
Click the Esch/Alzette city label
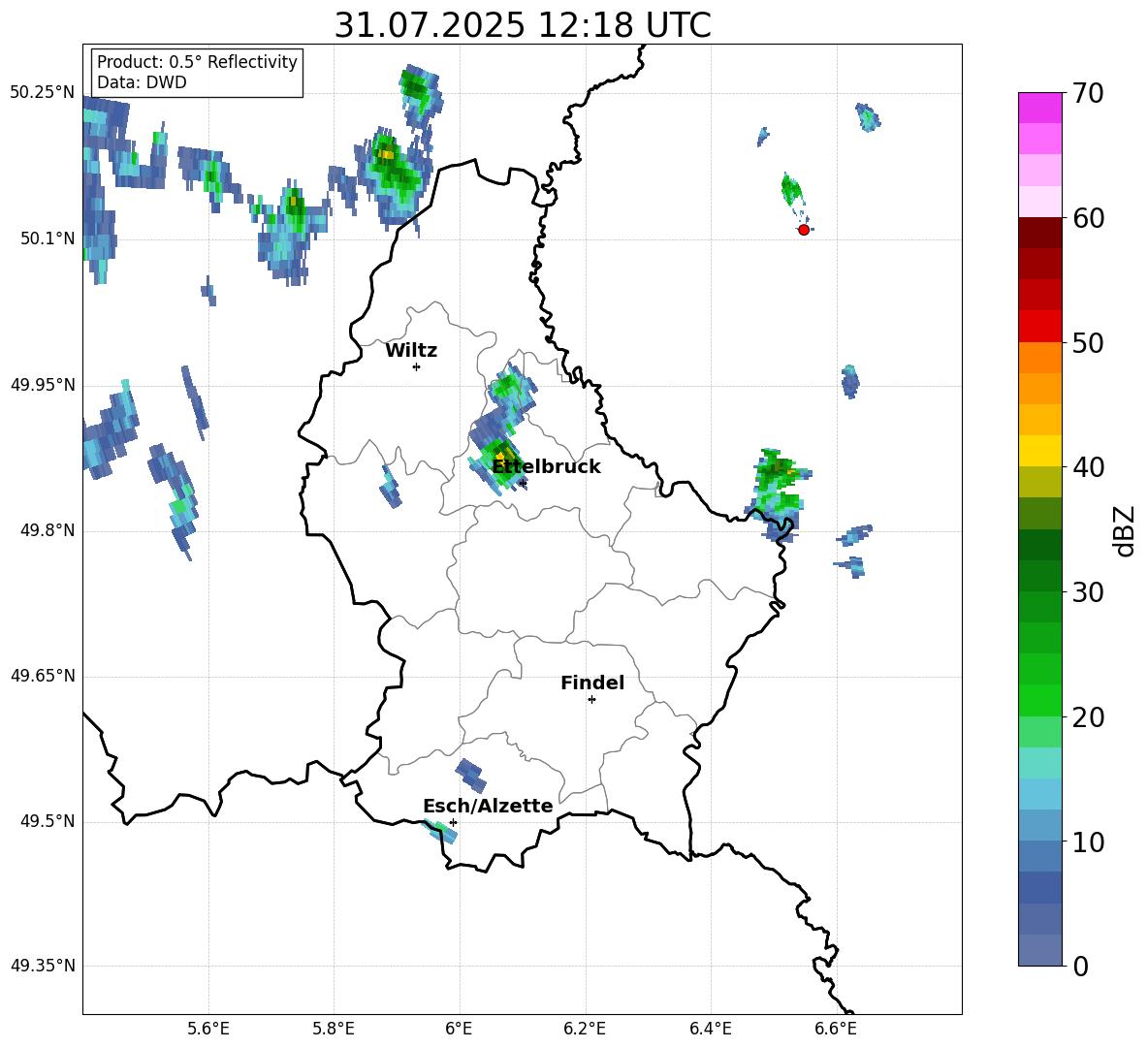pyautogui.click(x=488, y=806)
